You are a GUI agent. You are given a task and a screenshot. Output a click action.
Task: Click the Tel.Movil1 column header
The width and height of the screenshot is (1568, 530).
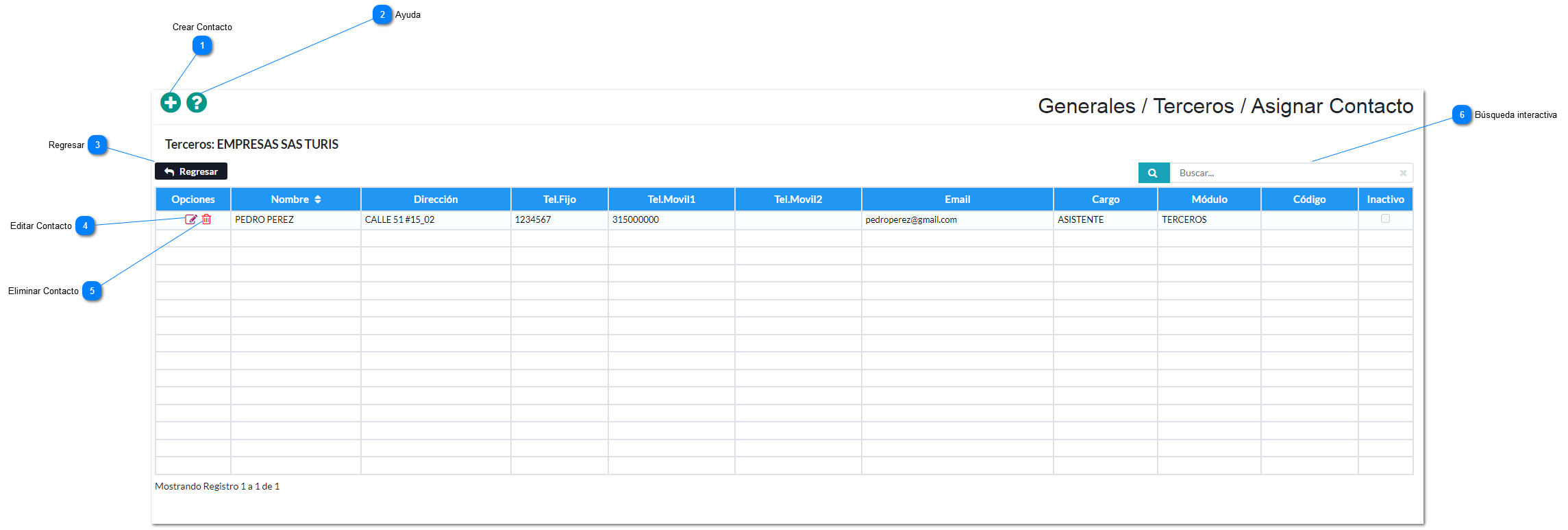[x=671, y=200]
